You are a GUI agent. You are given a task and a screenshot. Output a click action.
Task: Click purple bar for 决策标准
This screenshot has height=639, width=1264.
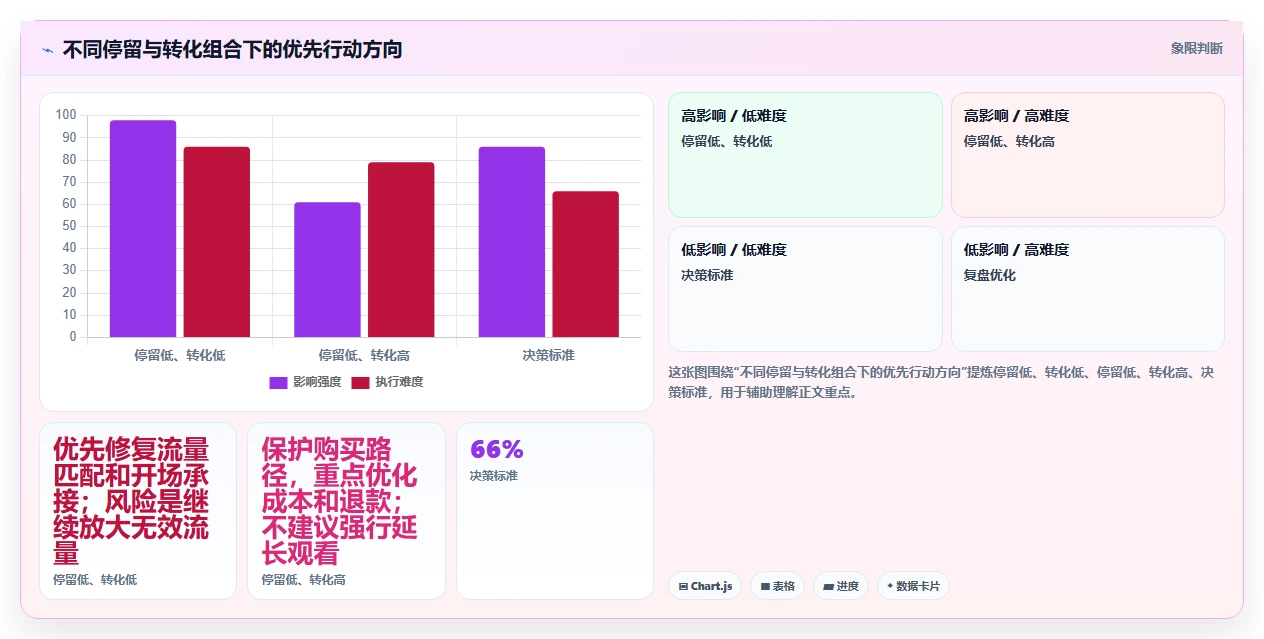coord(512,242)
